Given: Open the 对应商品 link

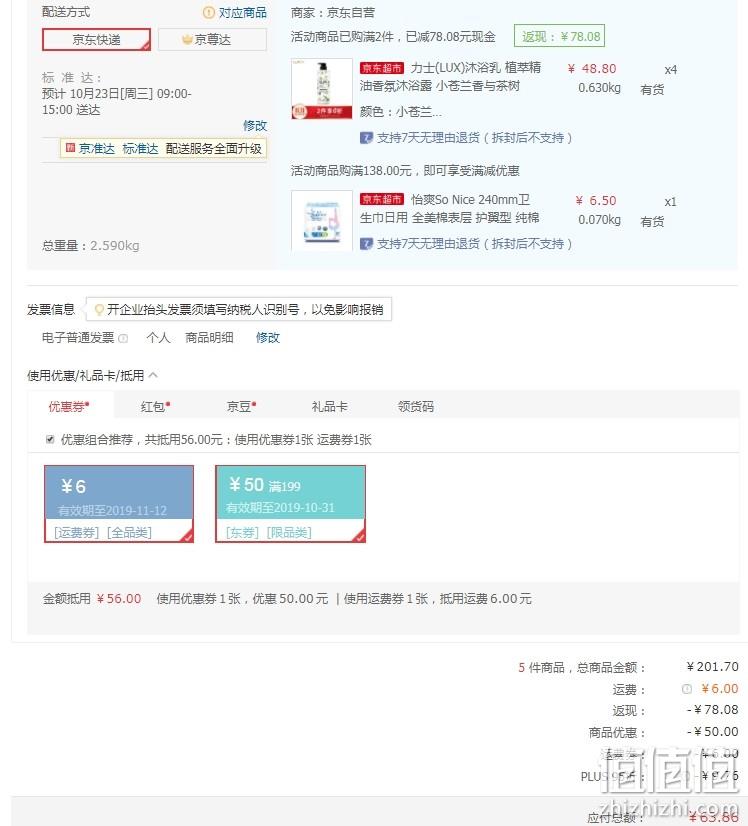Looking at the screenshot, I should click(242, 12).
